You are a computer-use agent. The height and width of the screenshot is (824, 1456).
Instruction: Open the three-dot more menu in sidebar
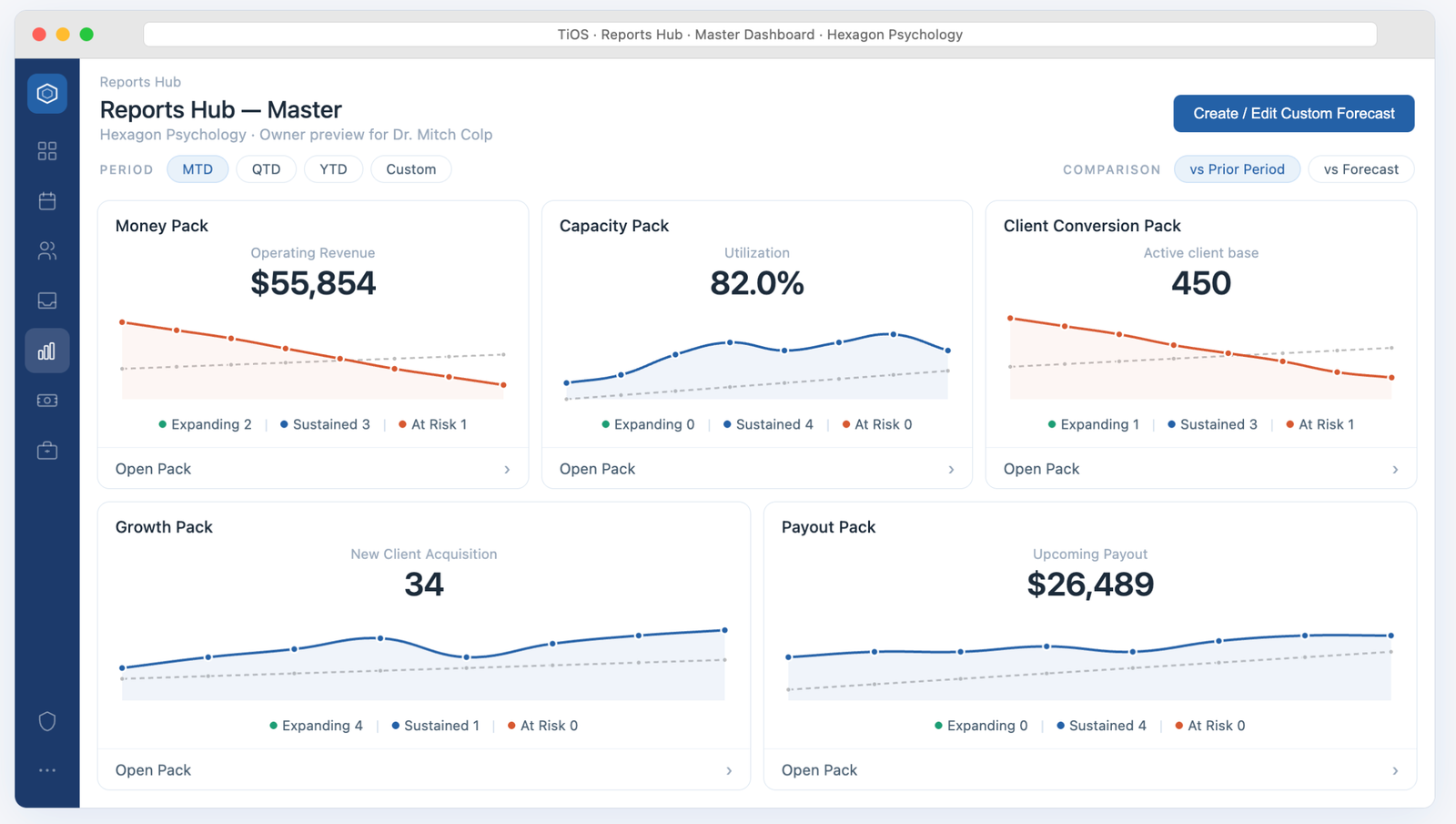click(x=47, y=770)
